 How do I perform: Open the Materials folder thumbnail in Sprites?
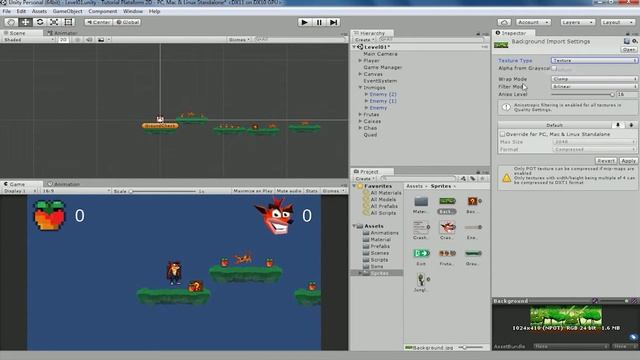pos(421,201)
